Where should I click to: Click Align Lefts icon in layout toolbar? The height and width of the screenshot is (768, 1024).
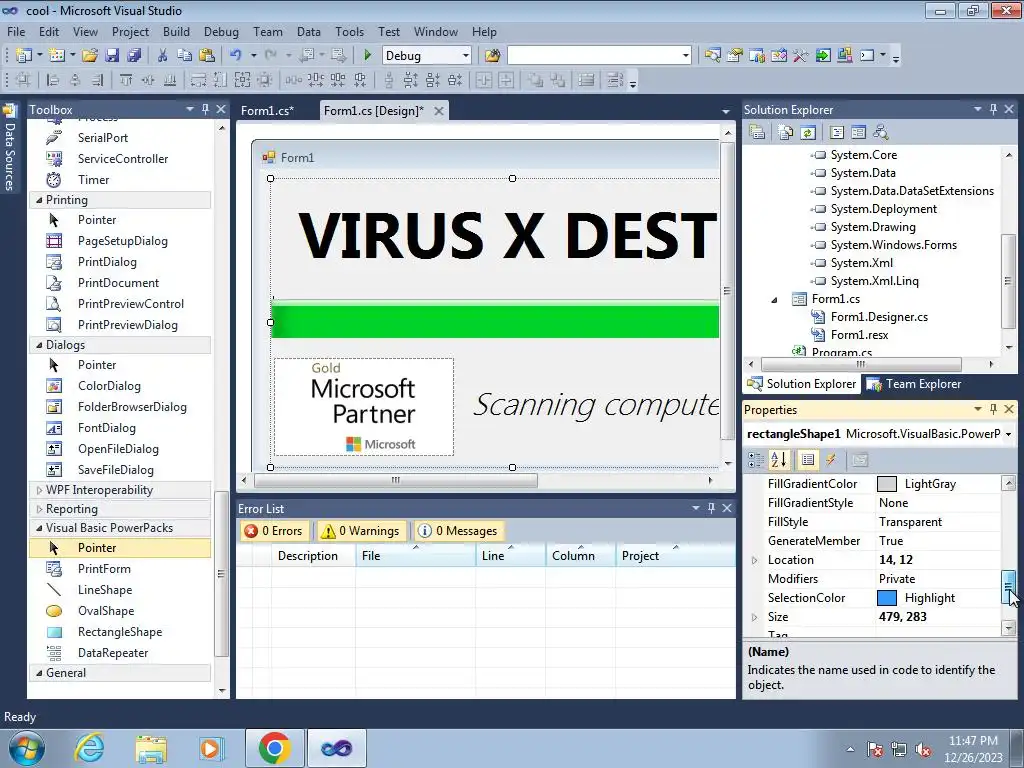click(53, 80)
